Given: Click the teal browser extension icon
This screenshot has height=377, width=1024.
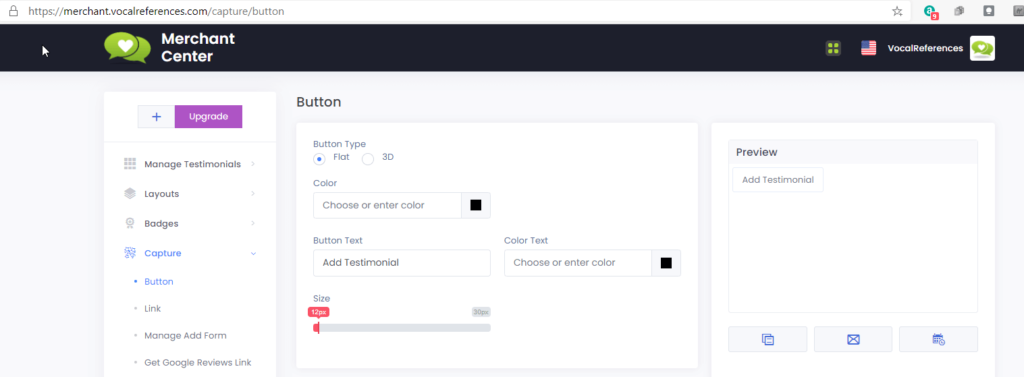Looking at the screenshot, I should pyautogui.click(x=931, y=11).
